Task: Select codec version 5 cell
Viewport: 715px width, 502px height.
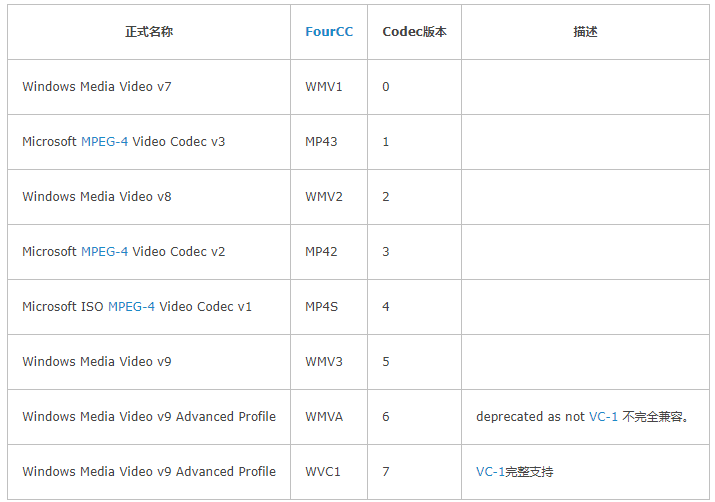Action: click(414, 362)
